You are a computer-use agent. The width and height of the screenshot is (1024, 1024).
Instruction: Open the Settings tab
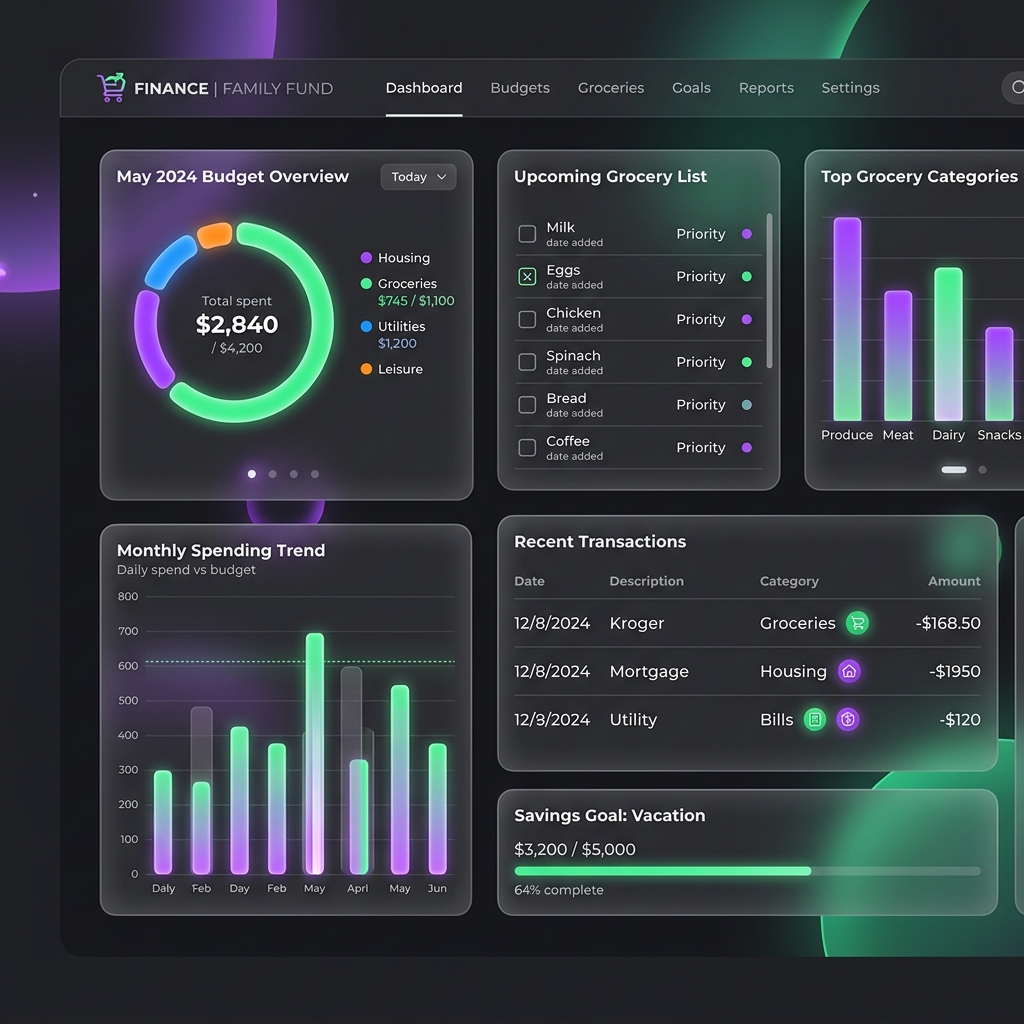[850, 88]
